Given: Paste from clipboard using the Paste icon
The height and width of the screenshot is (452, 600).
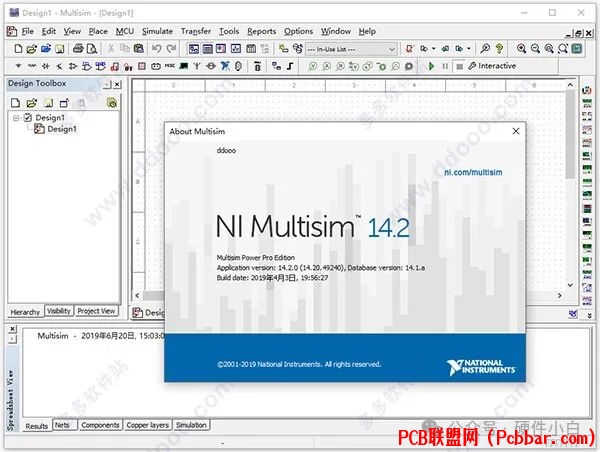Looking at the screenshot, I should point(139,49).
